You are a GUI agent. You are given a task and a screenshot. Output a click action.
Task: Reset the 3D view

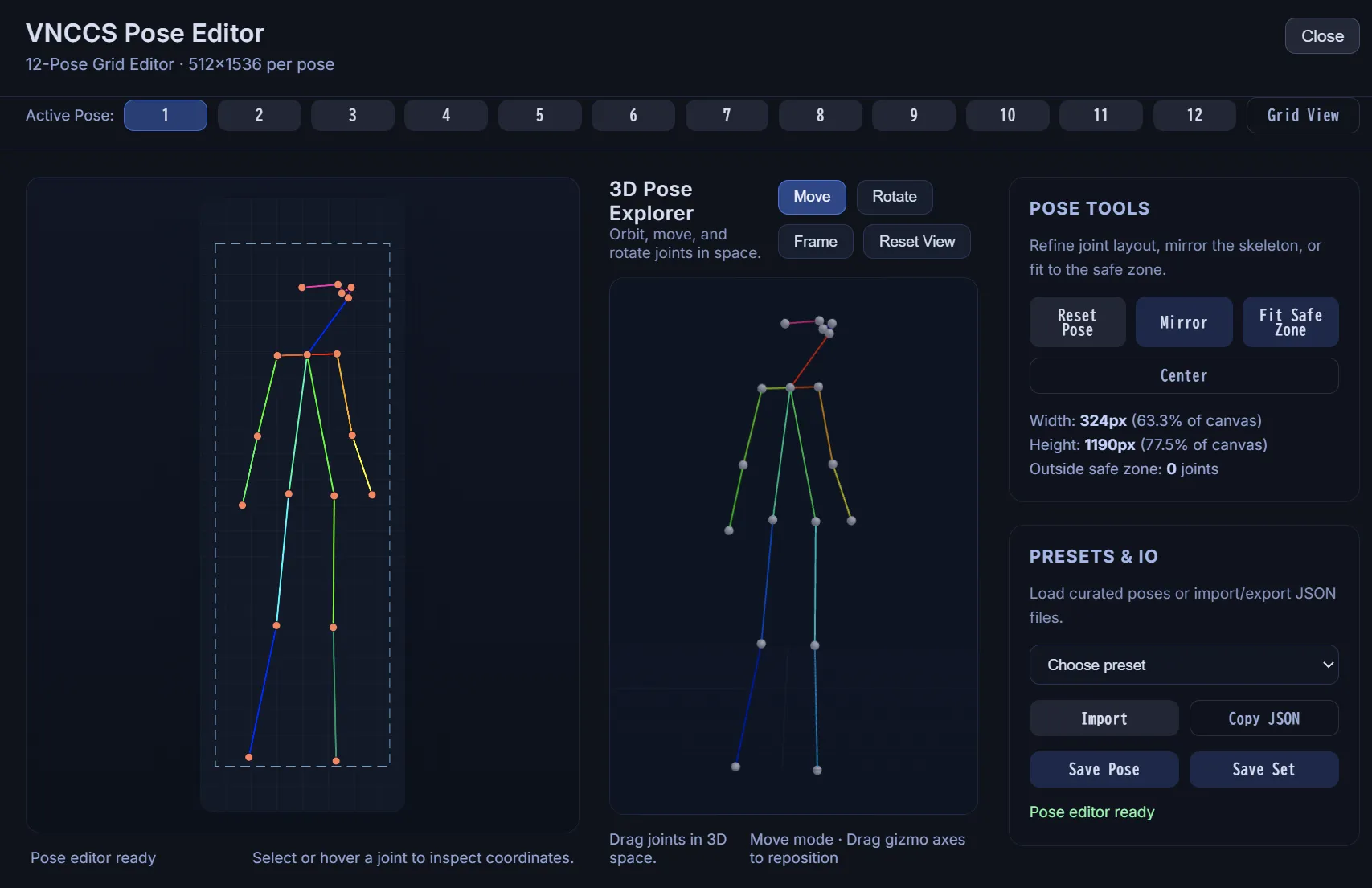(916, 242)
